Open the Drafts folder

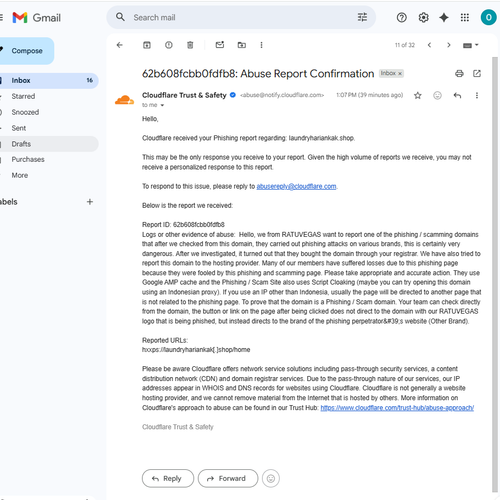pyautogui.click(x=49, y=144)
